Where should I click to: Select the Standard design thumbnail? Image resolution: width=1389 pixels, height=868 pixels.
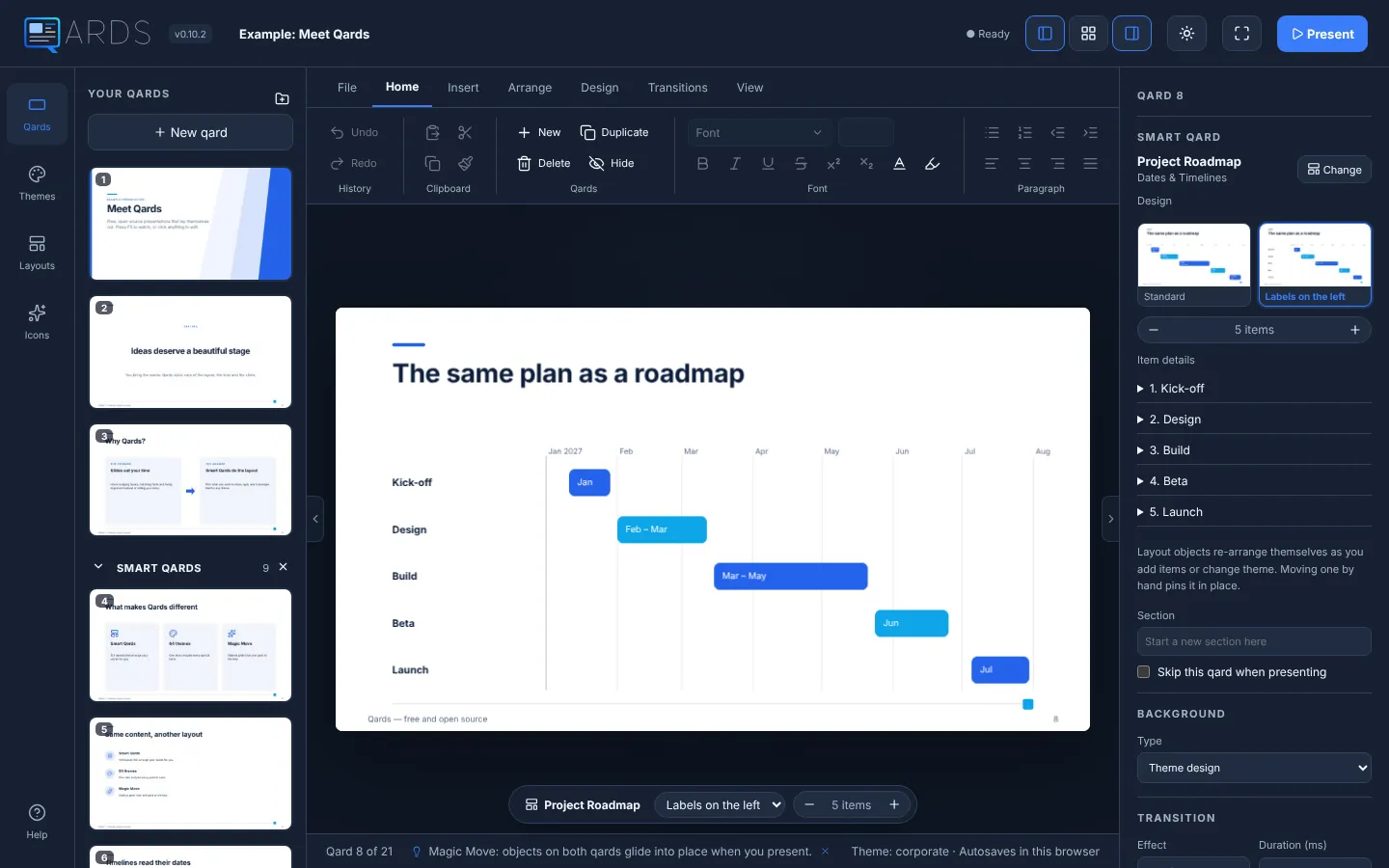(1194, 264)
